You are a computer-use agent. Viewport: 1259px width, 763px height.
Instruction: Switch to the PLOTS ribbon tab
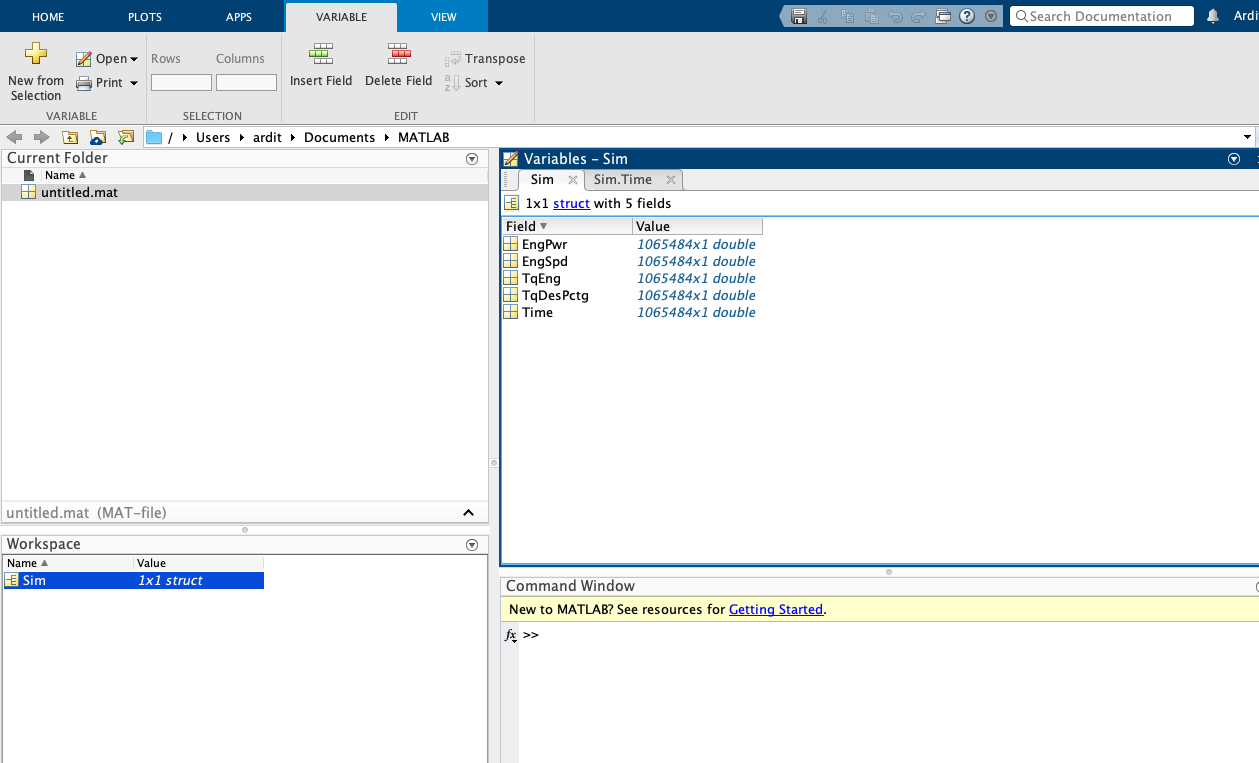[145, 17]
